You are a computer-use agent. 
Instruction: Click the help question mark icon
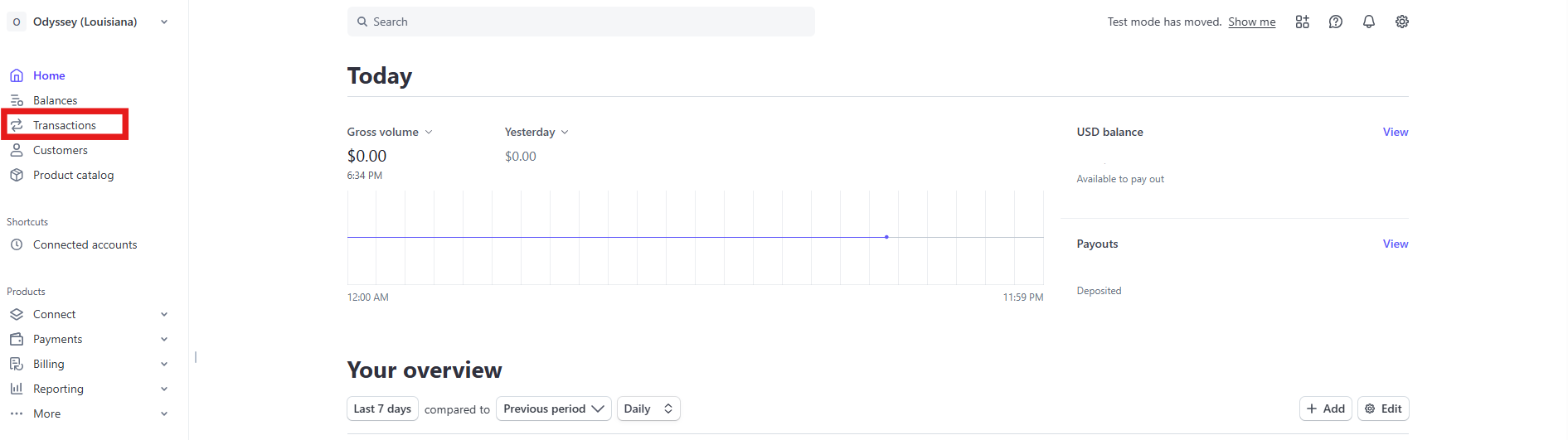point(1335,22)
